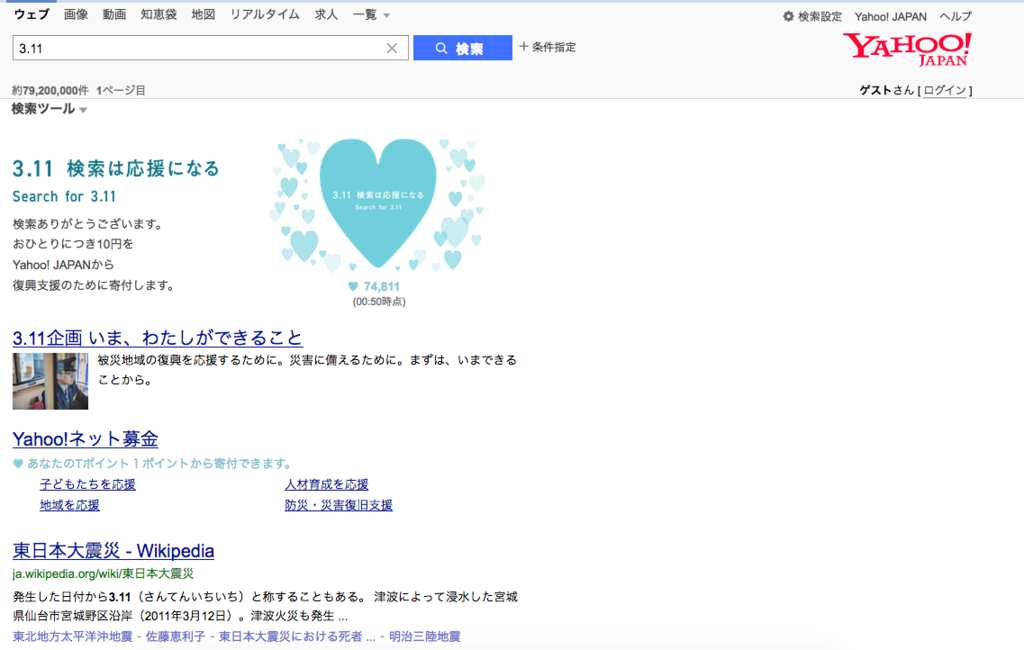Viewport: 1024px width, 650px height.
Task: Click the ログイン login link
Action: coord(944,90)
